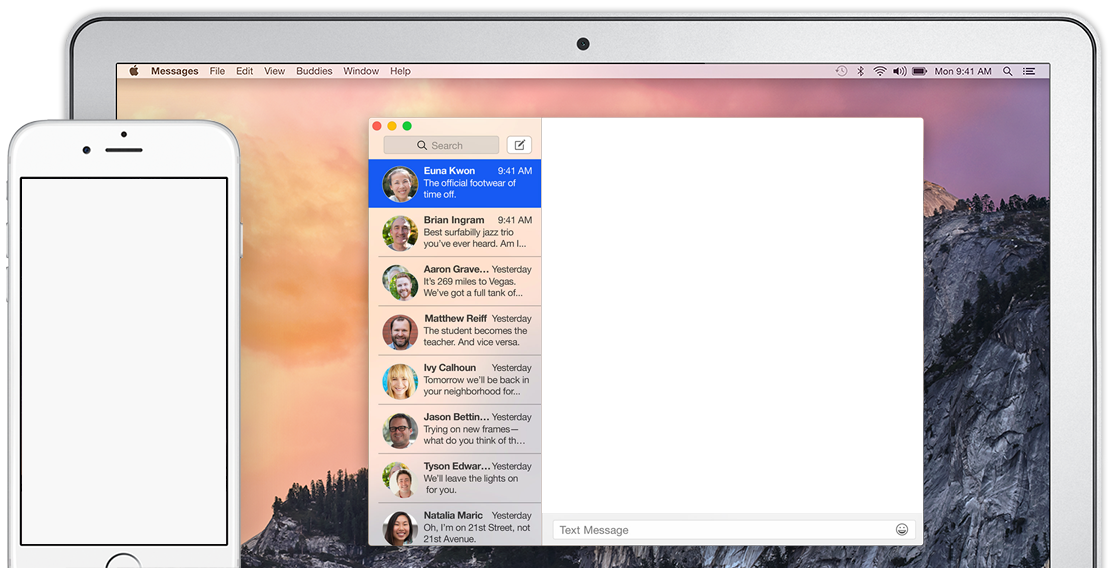The width and height of the screenshot is (1110, 570).
Task: Click the Bluetooth status icon
Action: pos(861,71)
